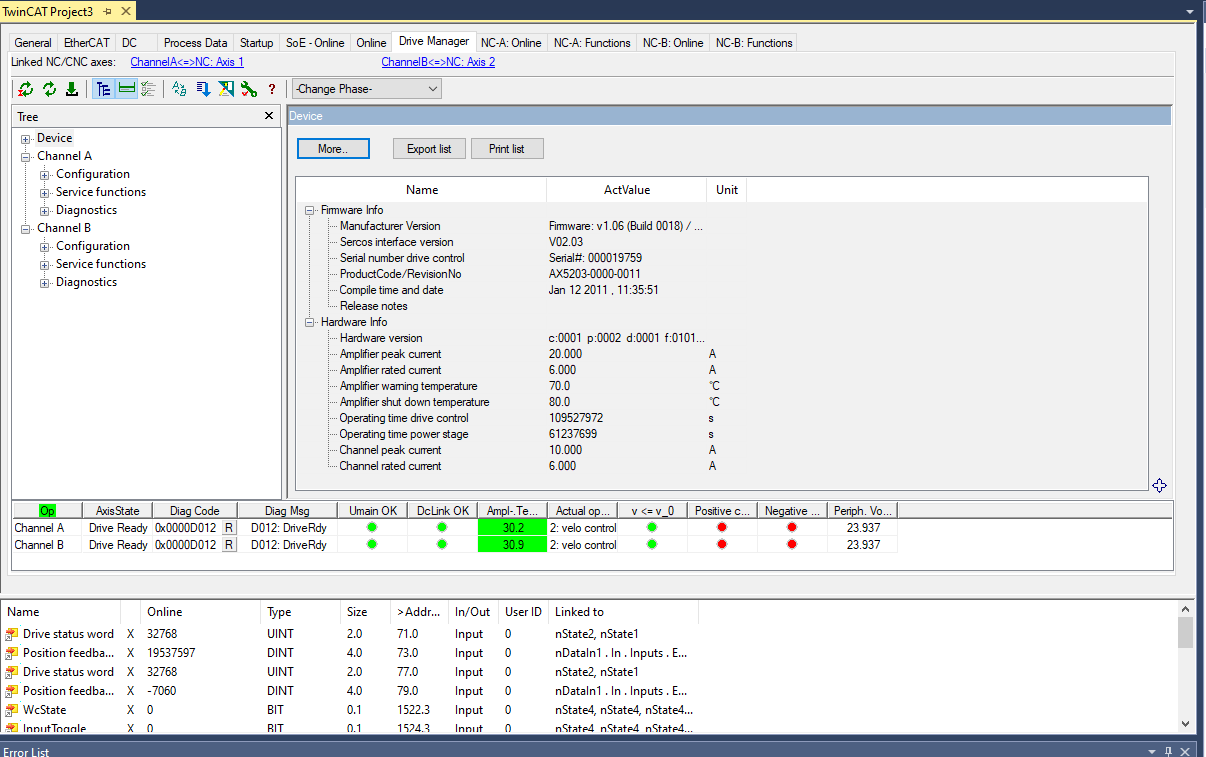Image resolution: width=1206 pixels, height=757 pixels.
Task: Toggle the green status bar view button
Action: (x=126, y=89)
